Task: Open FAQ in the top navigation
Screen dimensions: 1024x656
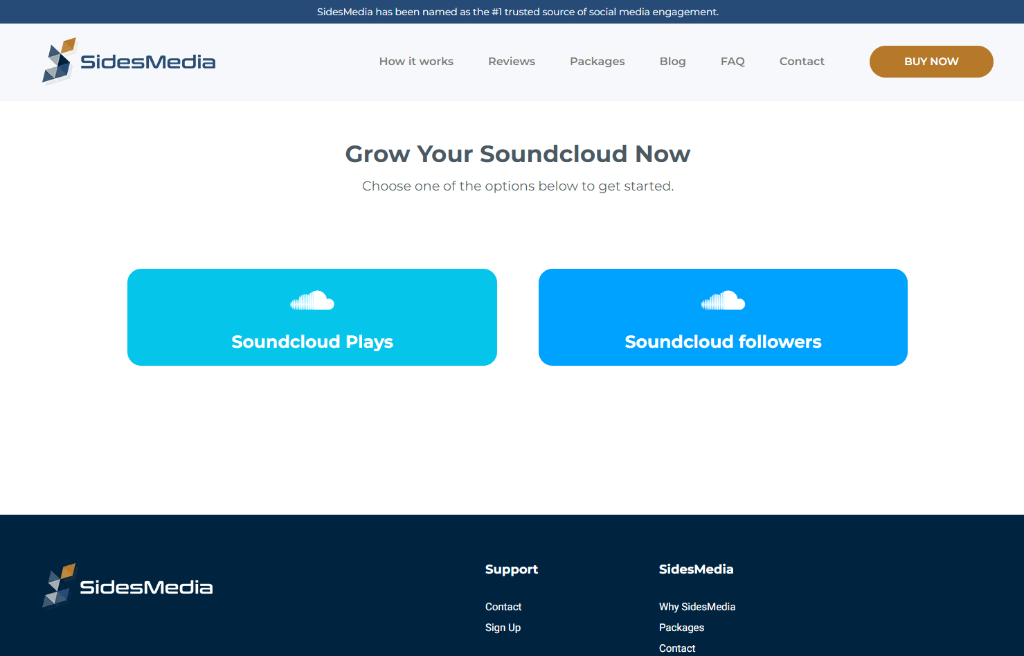Action: tap(732, 61)
